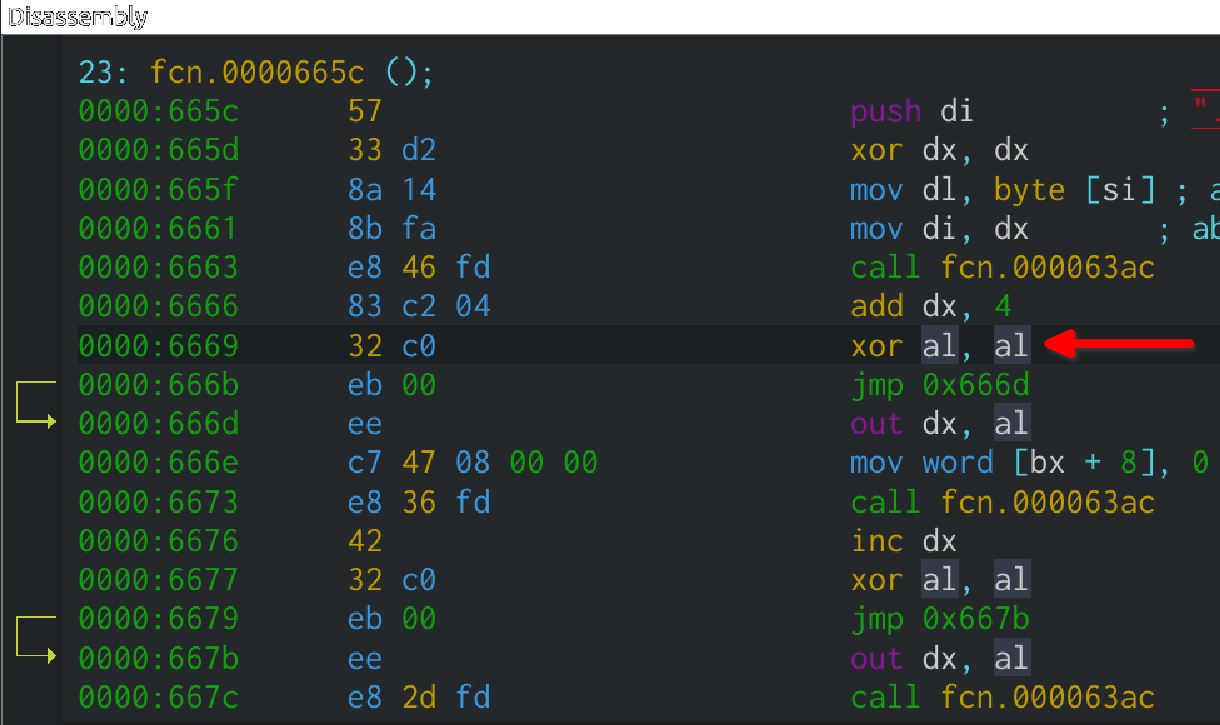Select the fcn.0000665c function header
1220x725 pixels.
pos(256,72)
